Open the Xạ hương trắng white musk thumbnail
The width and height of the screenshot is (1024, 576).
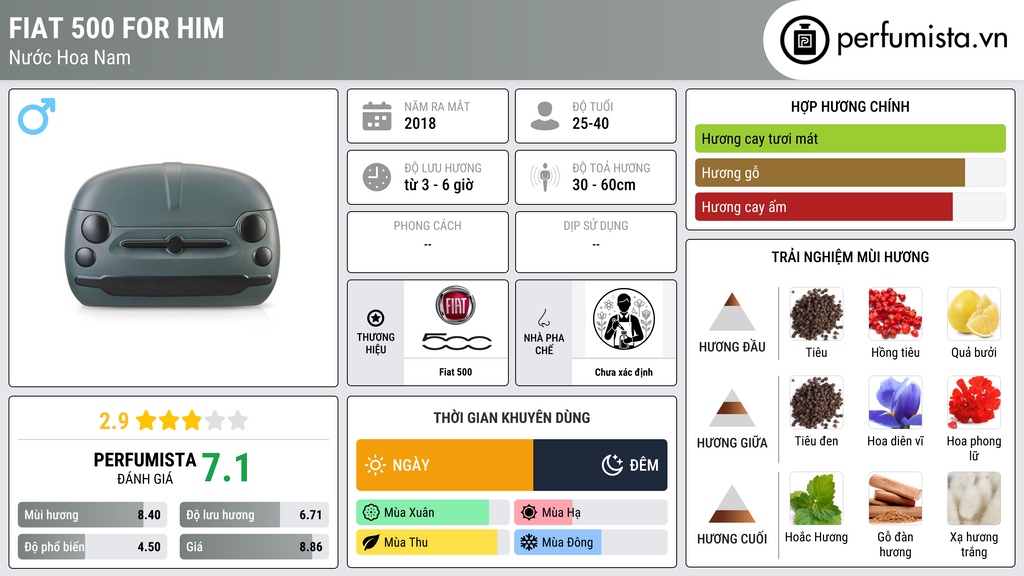pyautogui.click(x=974, y=498)
